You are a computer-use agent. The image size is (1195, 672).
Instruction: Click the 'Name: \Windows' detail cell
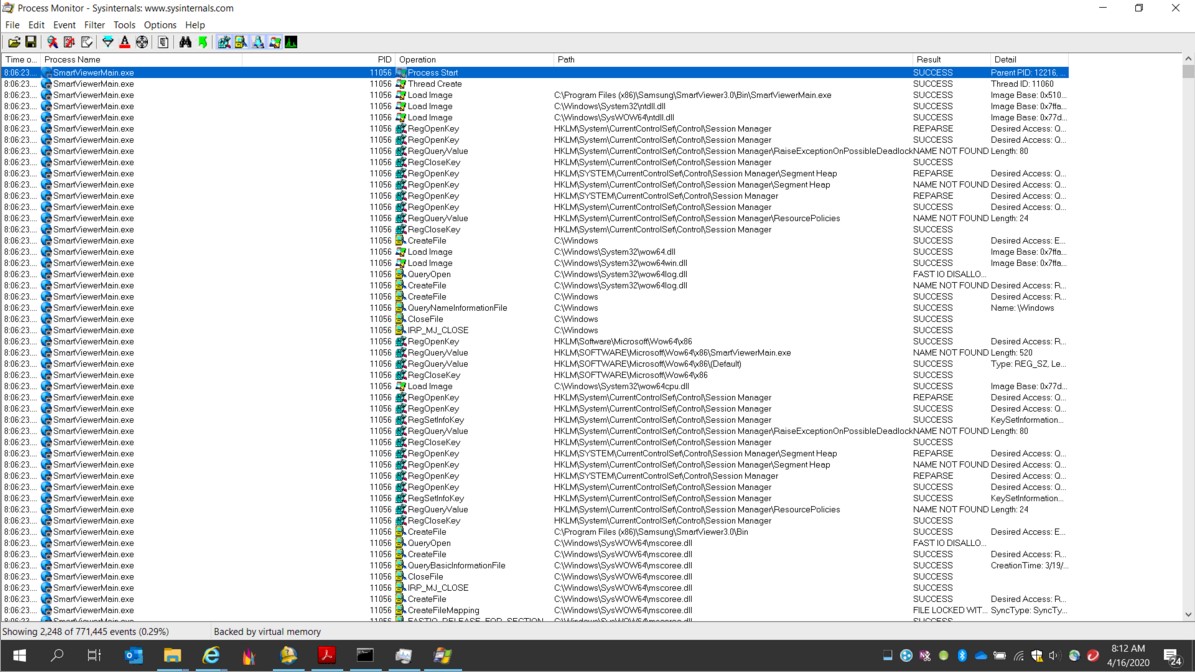tap(1023, 308)
